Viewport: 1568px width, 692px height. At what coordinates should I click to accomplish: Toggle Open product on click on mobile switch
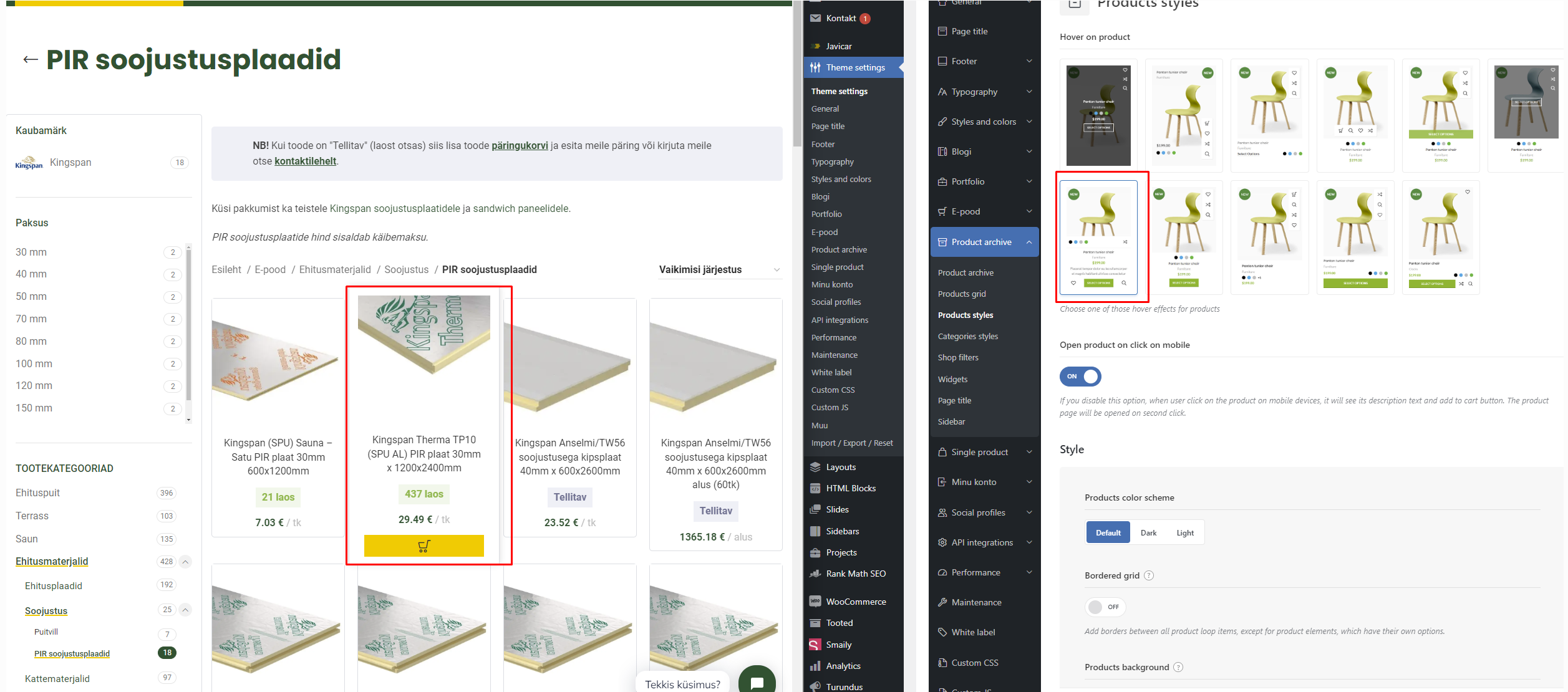[x=1080, y=377]
